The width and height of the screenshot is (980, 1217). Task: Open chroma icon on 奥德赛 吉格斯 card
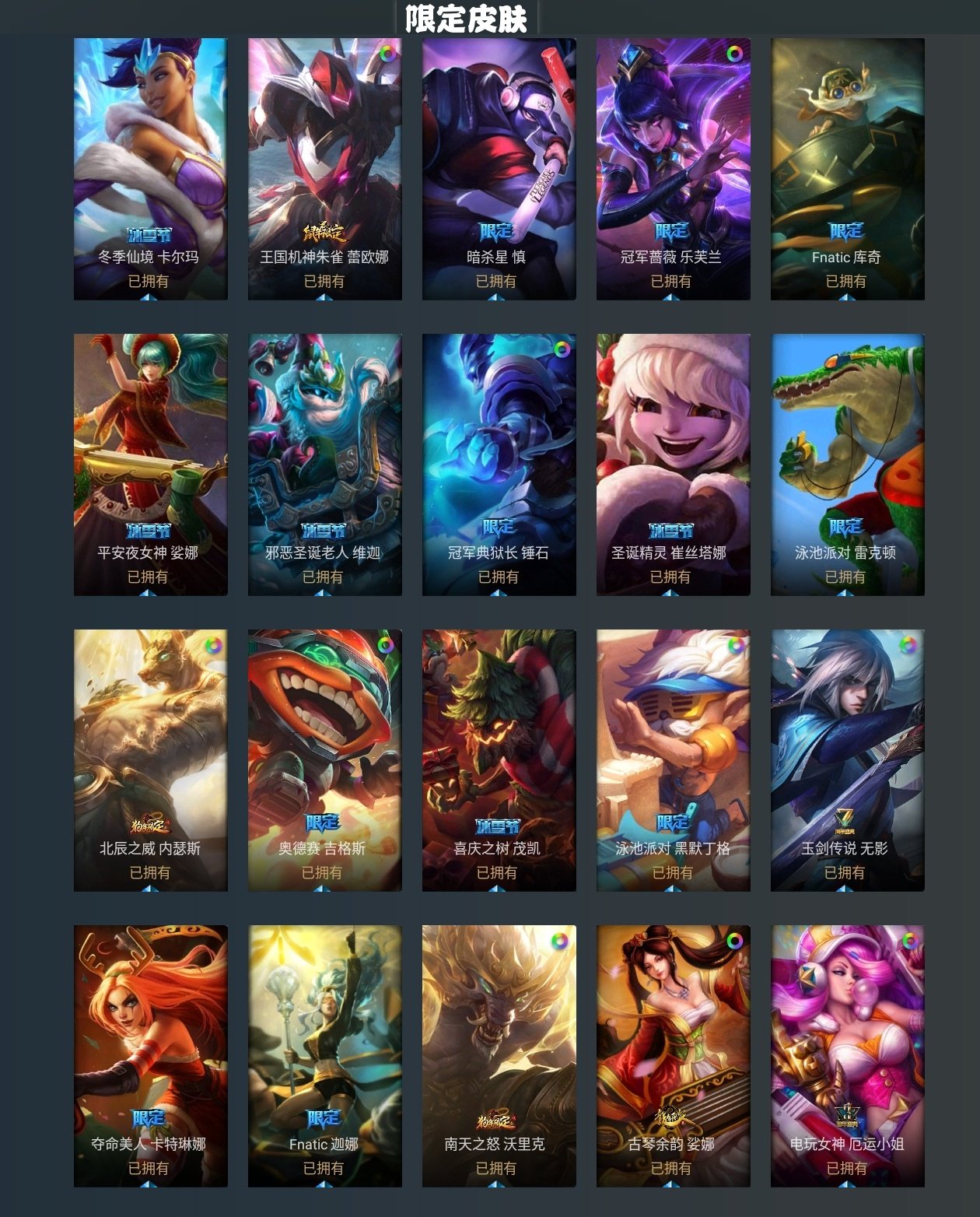pyautogui.click(x=387, y=645)
